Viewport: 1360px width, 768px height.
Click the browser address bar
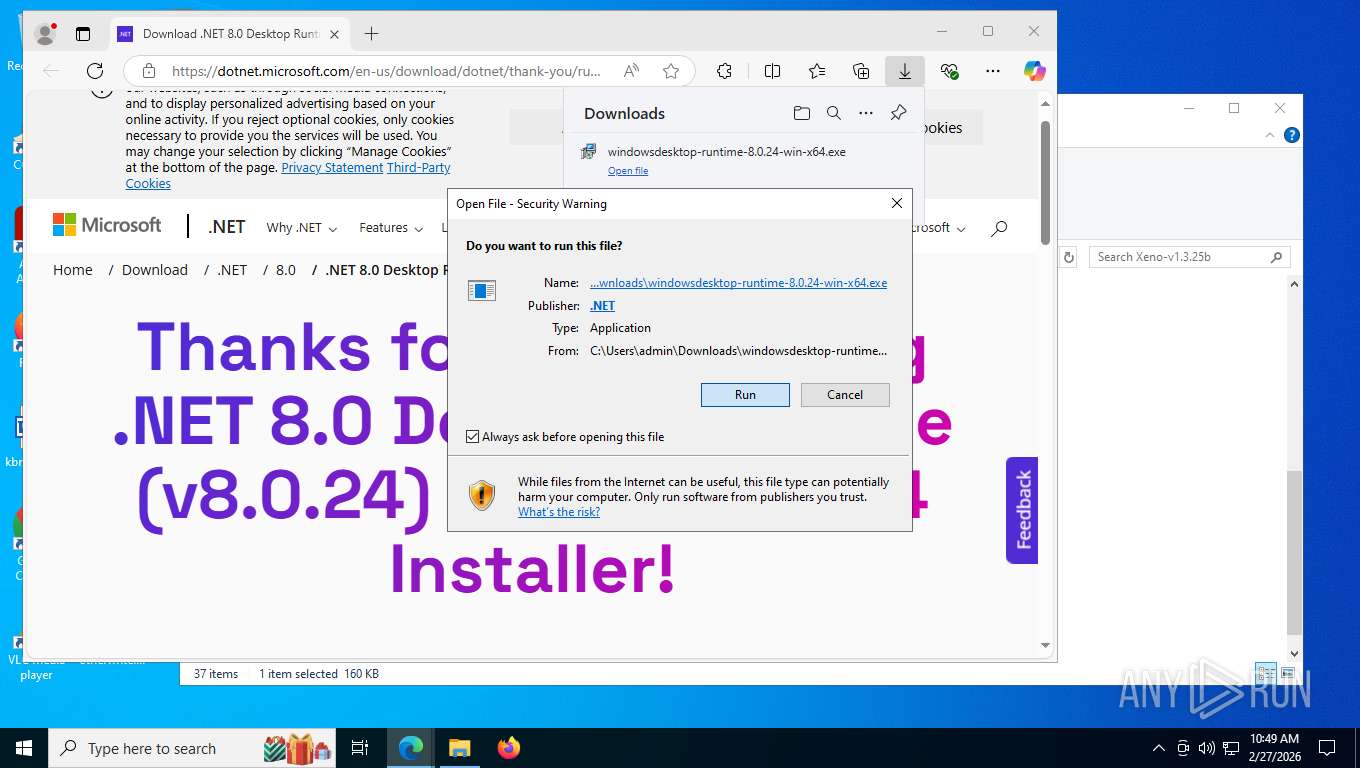coord(385,71)
